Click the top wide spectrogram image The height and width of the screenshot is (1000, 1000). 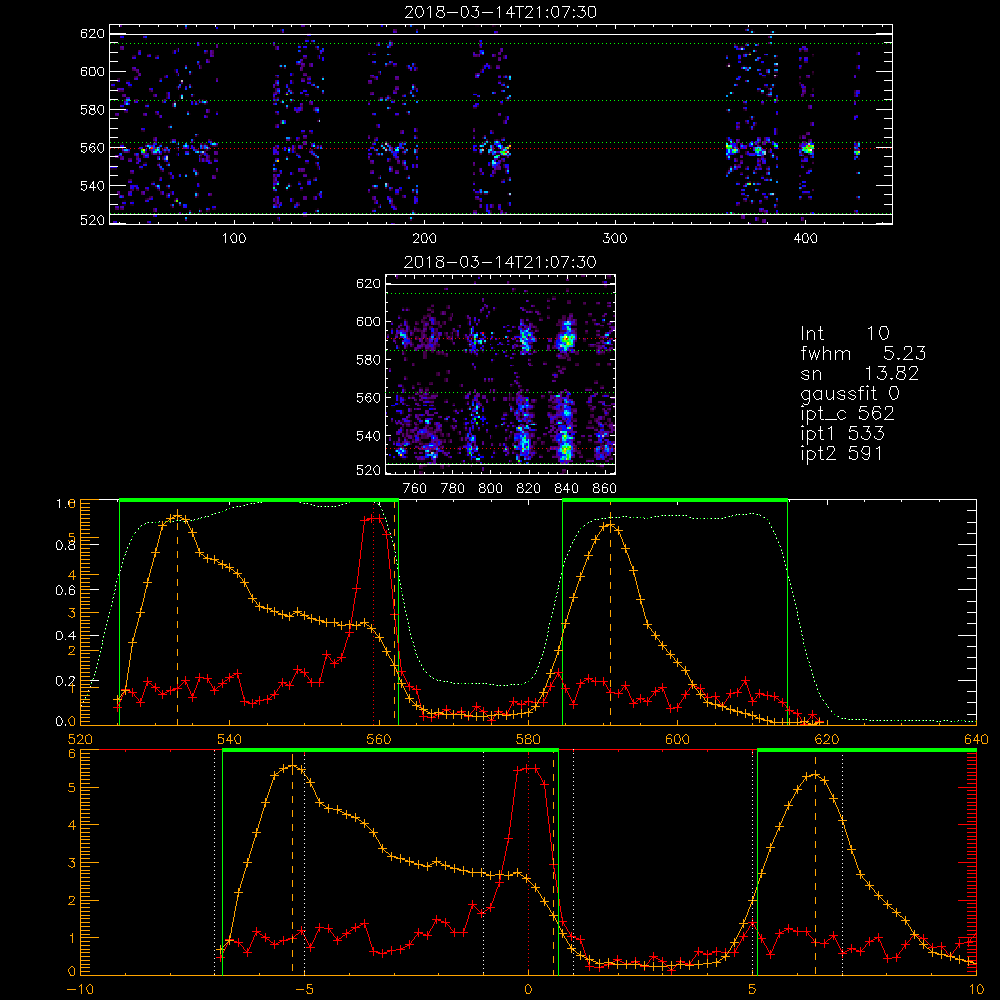pyautogui.click(x=501, y=124)
